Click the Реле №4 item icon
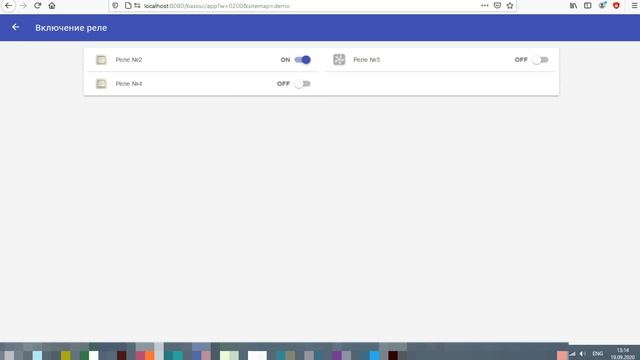640x360 pixels. pos(101,84)
